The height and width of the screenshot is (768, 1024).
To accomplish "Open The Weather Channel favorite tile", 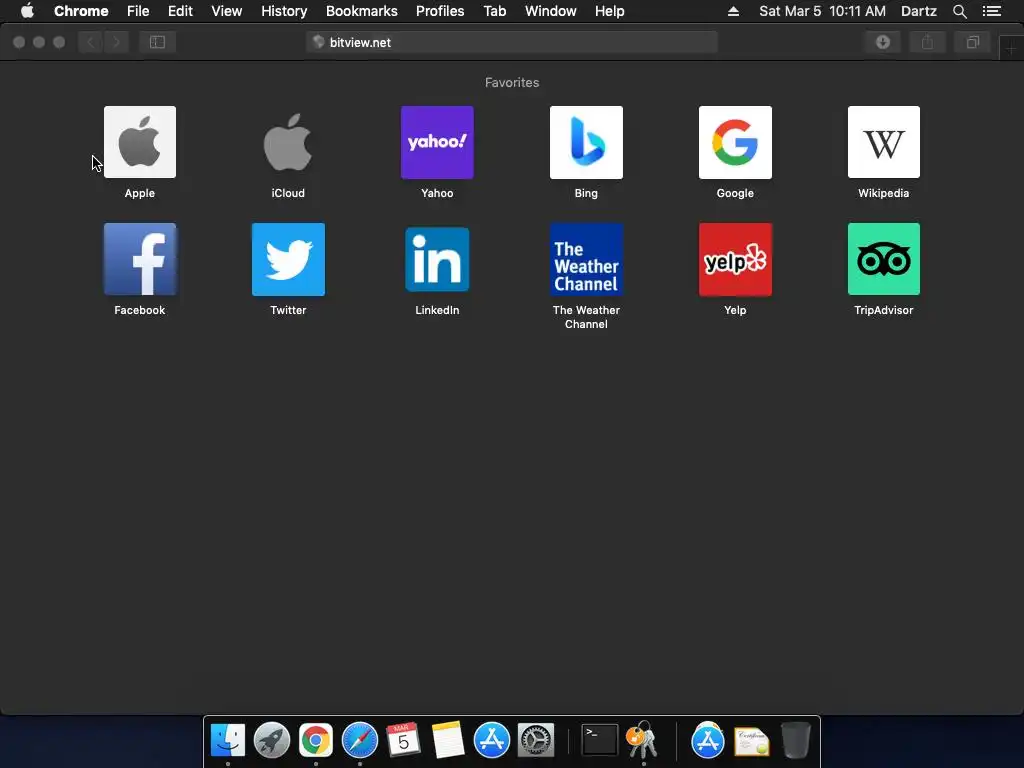I will click(586, 259).
